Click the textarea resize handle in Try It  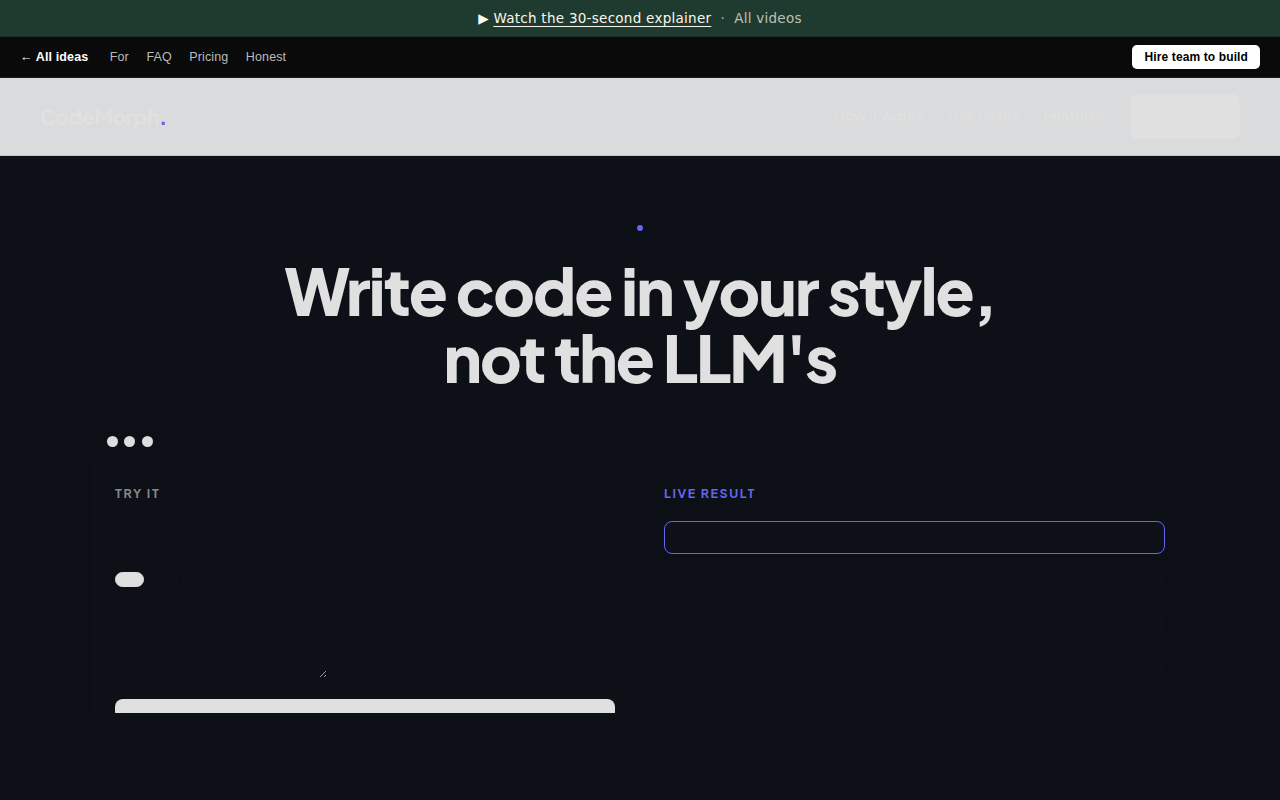(322, 673)
